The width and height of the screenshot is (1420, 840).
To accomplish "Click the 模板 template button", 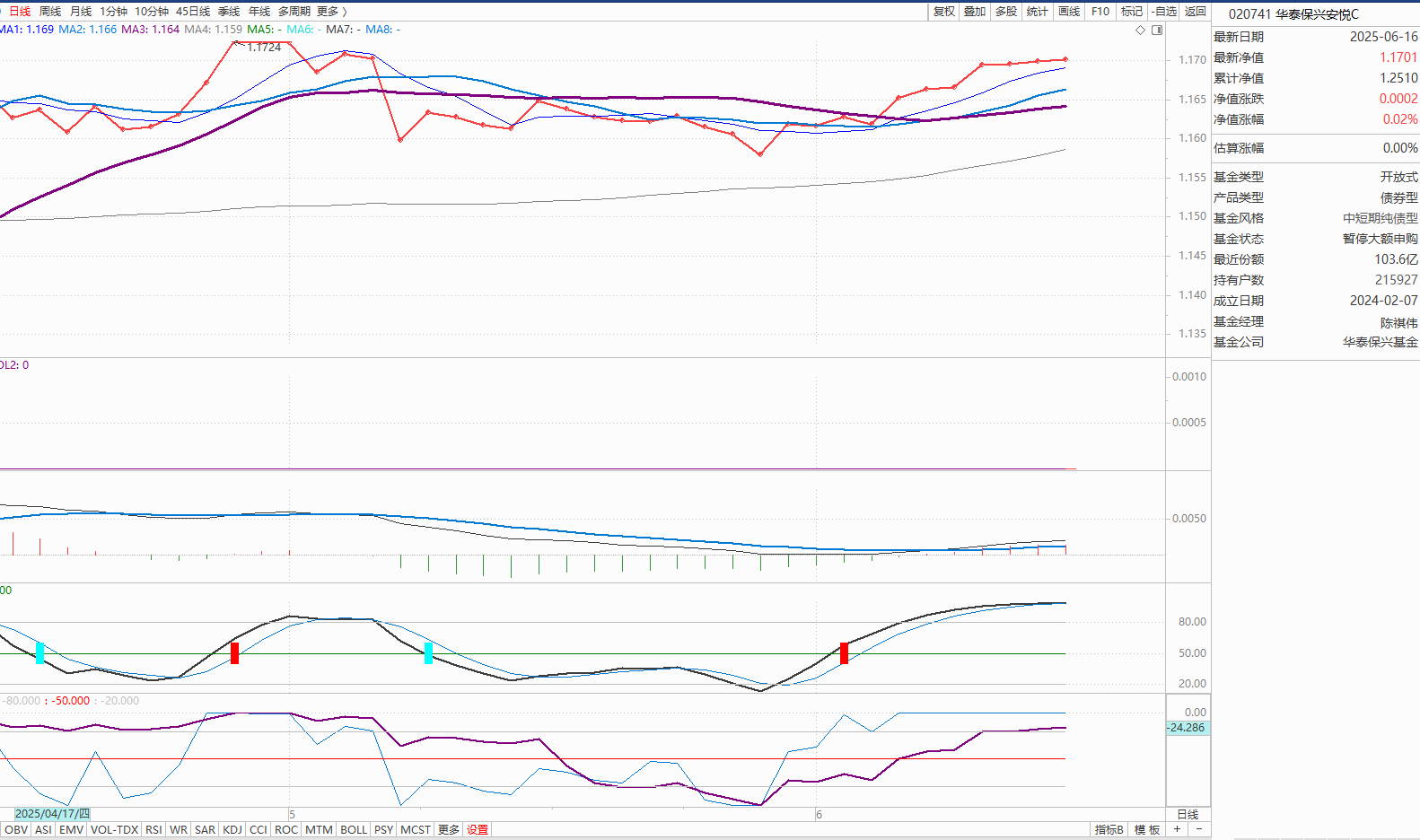I will click(1147, 830).
